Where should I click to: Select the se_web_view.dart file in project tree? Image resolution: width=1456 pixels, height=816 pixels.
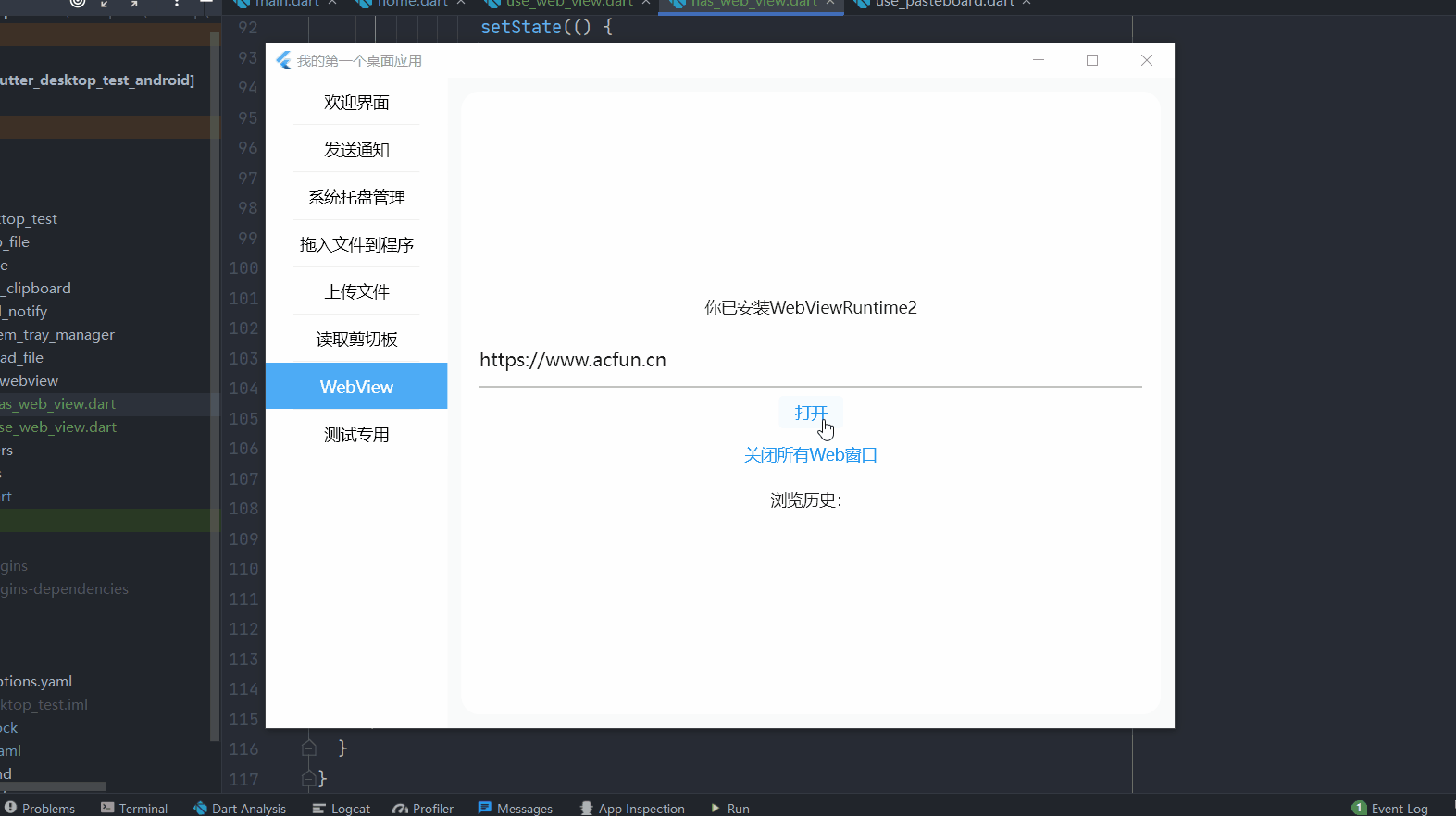pos(58,427)
